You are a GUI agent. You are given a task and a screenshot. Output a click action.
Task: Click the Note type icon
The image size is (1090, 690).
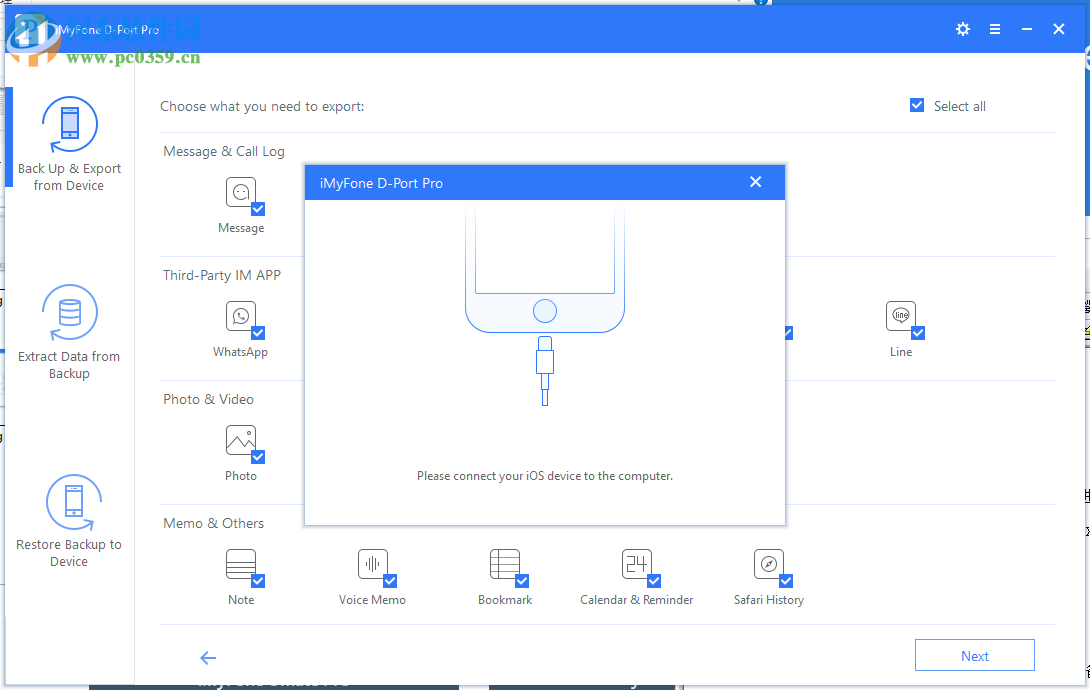tap(241, 564)
